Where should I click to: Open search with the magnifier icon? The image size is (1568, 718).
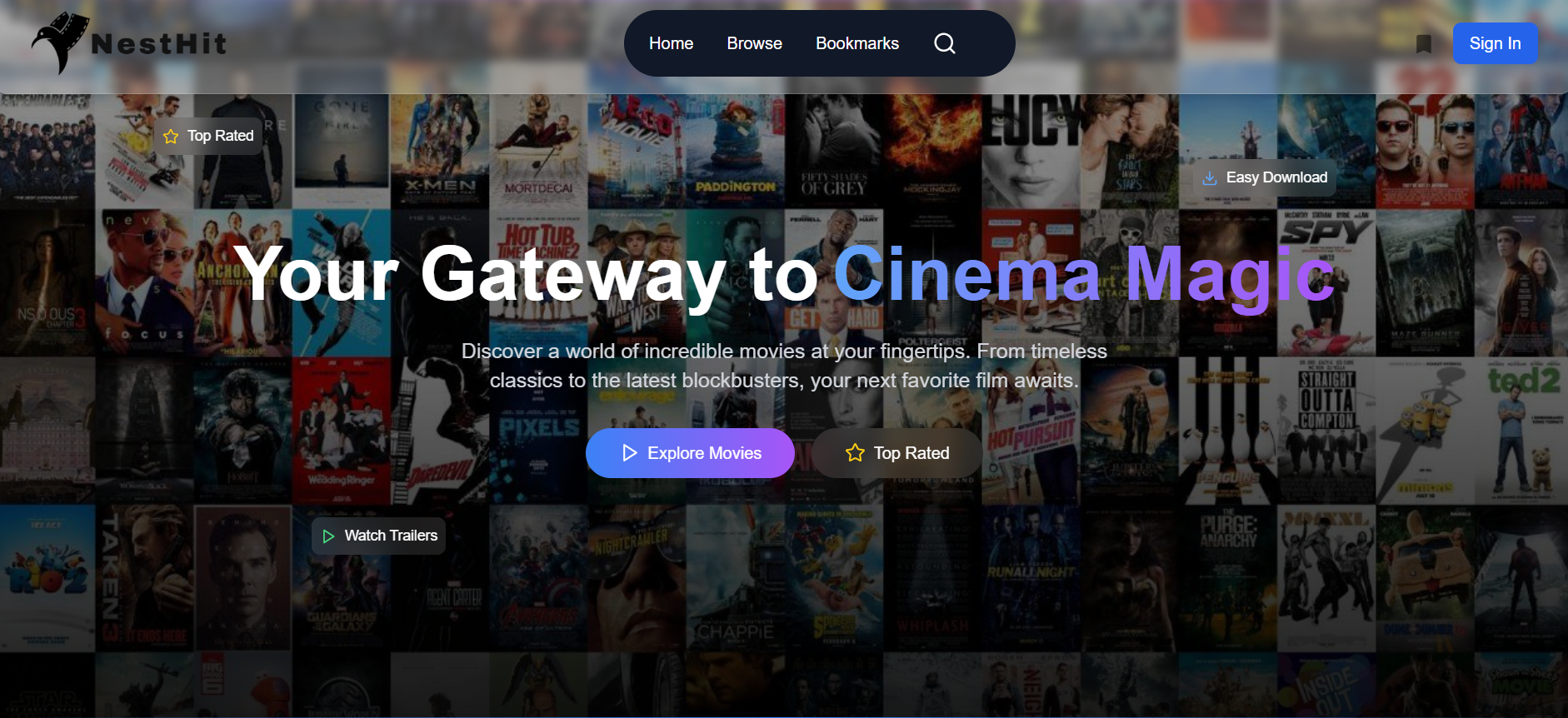(x=945, y=43)
